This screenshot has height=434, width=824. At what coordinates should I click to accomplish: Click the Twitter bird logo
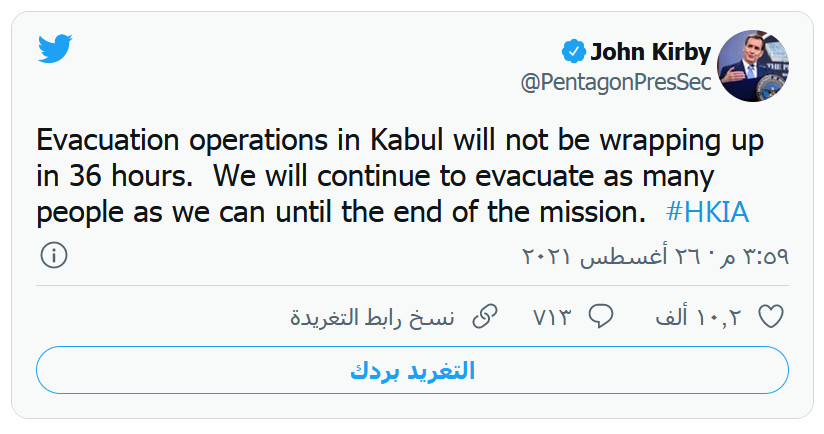pos(55,49)
